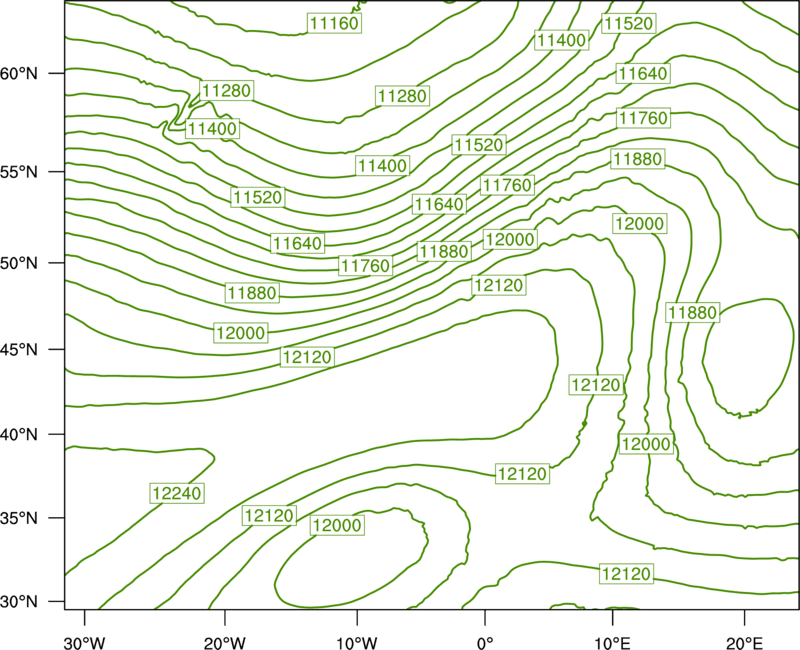Viewport: 800px width, 650px height.
Task: Select the 60°N latitude axis label
Action: pos(19,74)
